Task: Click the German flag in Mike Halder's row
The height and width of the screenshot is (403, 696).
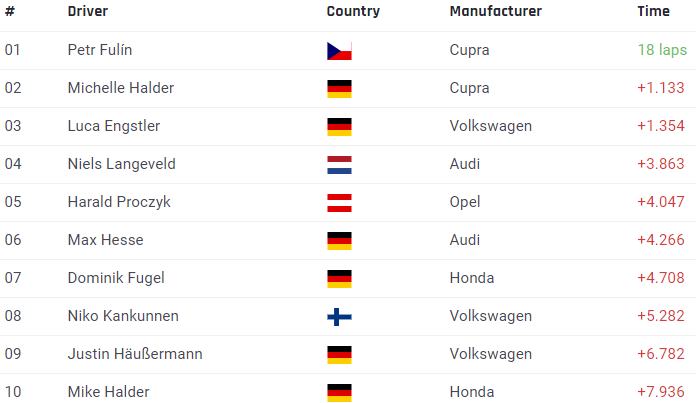Action: (x=339, y=393)
